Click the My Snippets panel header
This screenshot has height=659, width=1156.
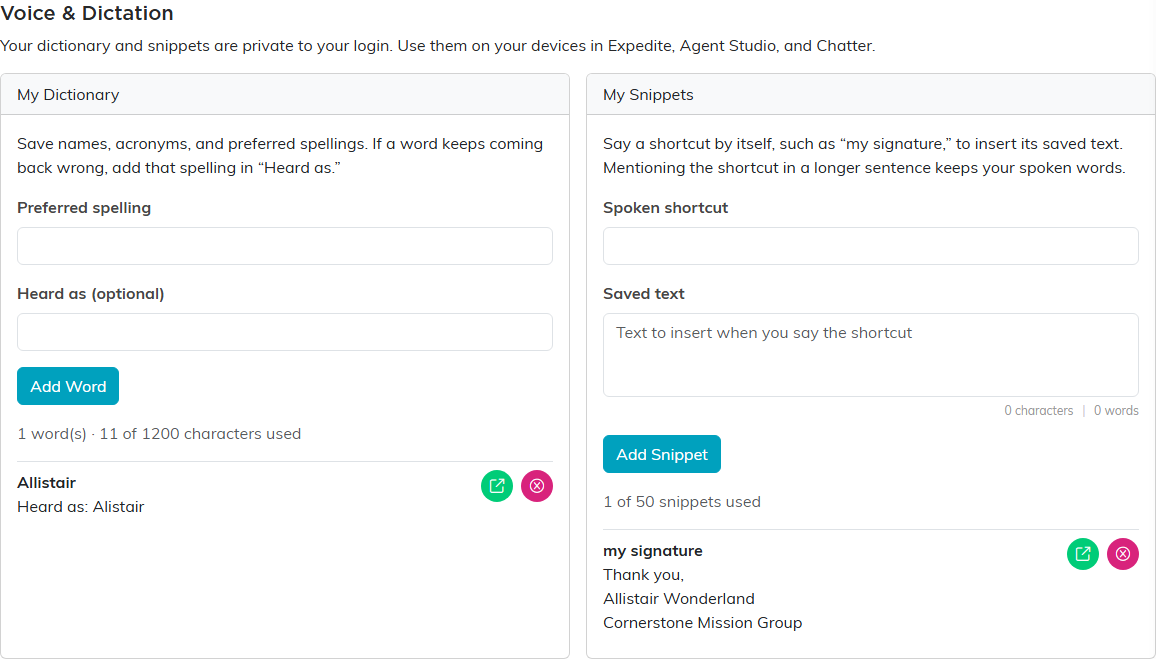click(871, 94)
